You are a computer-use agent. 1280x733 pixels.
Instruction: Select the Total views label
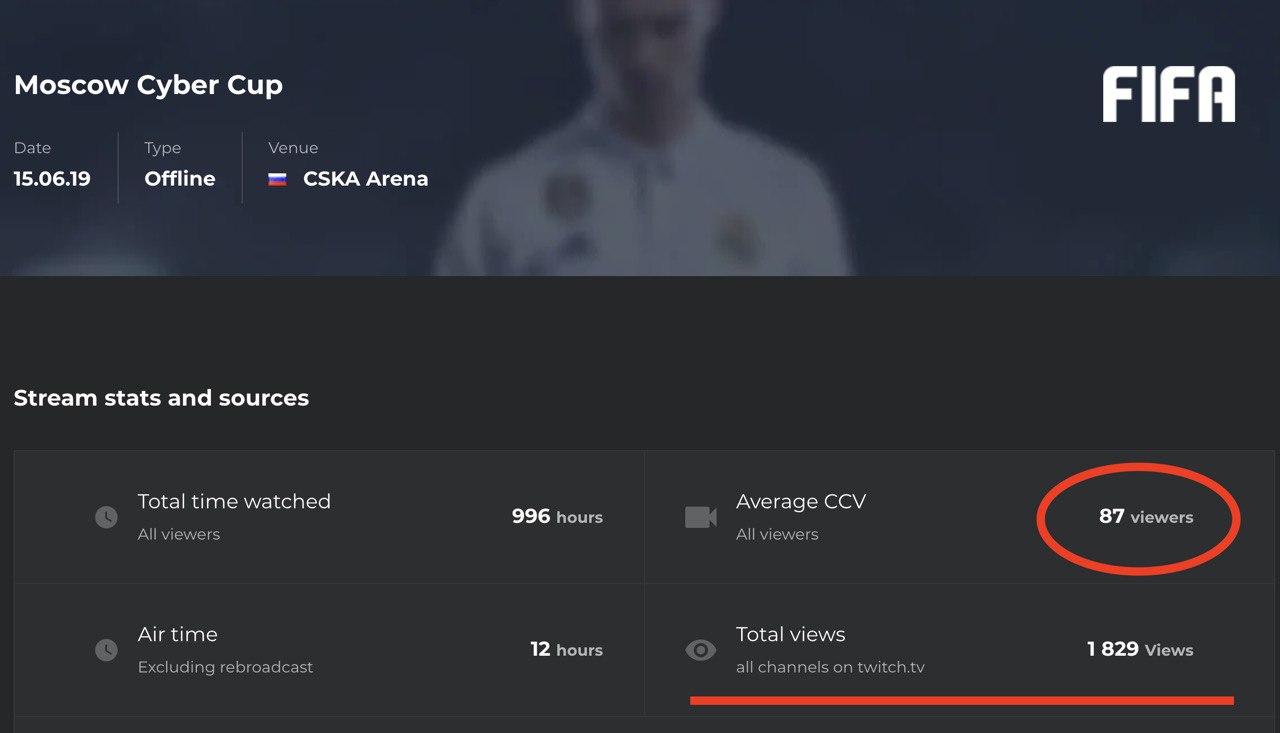790,635
